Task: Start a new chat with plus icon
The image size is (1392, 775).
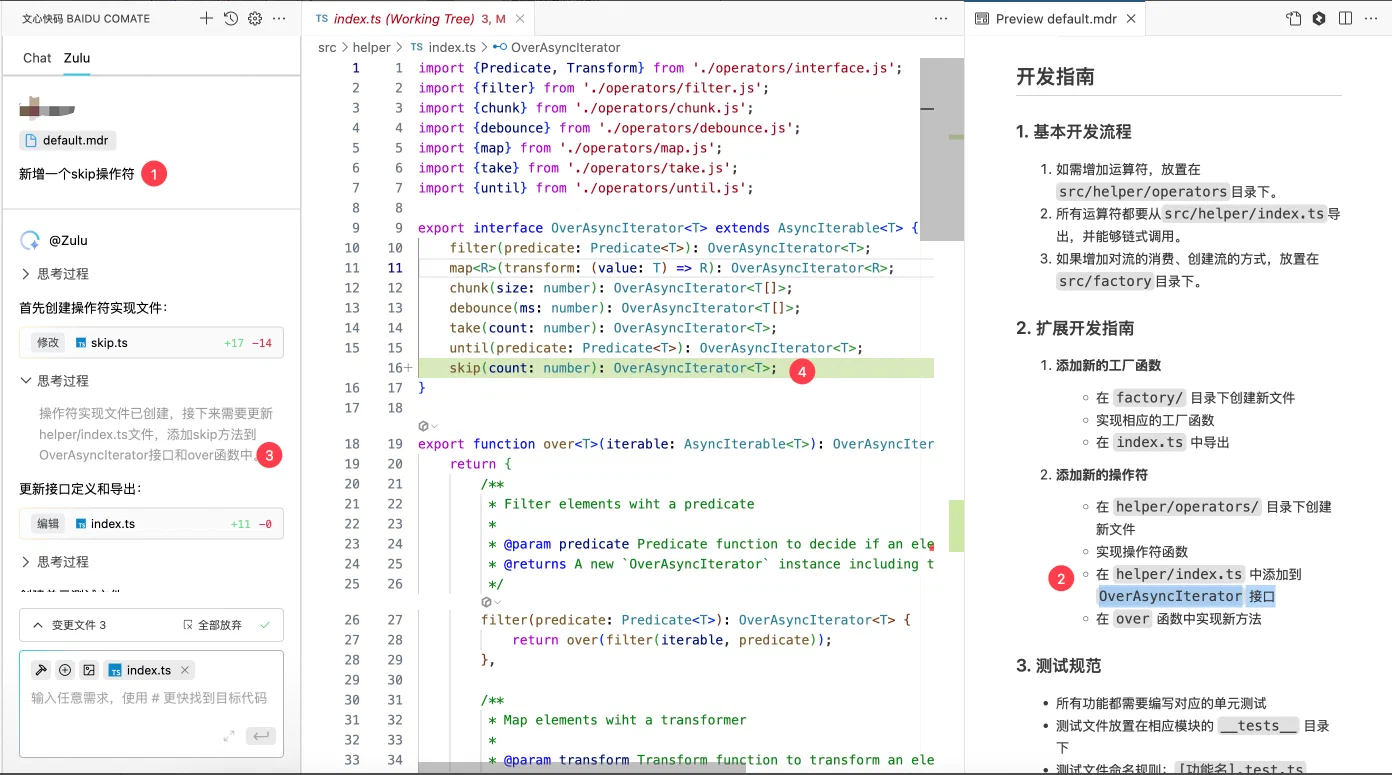Action: [x=206, y=18]
